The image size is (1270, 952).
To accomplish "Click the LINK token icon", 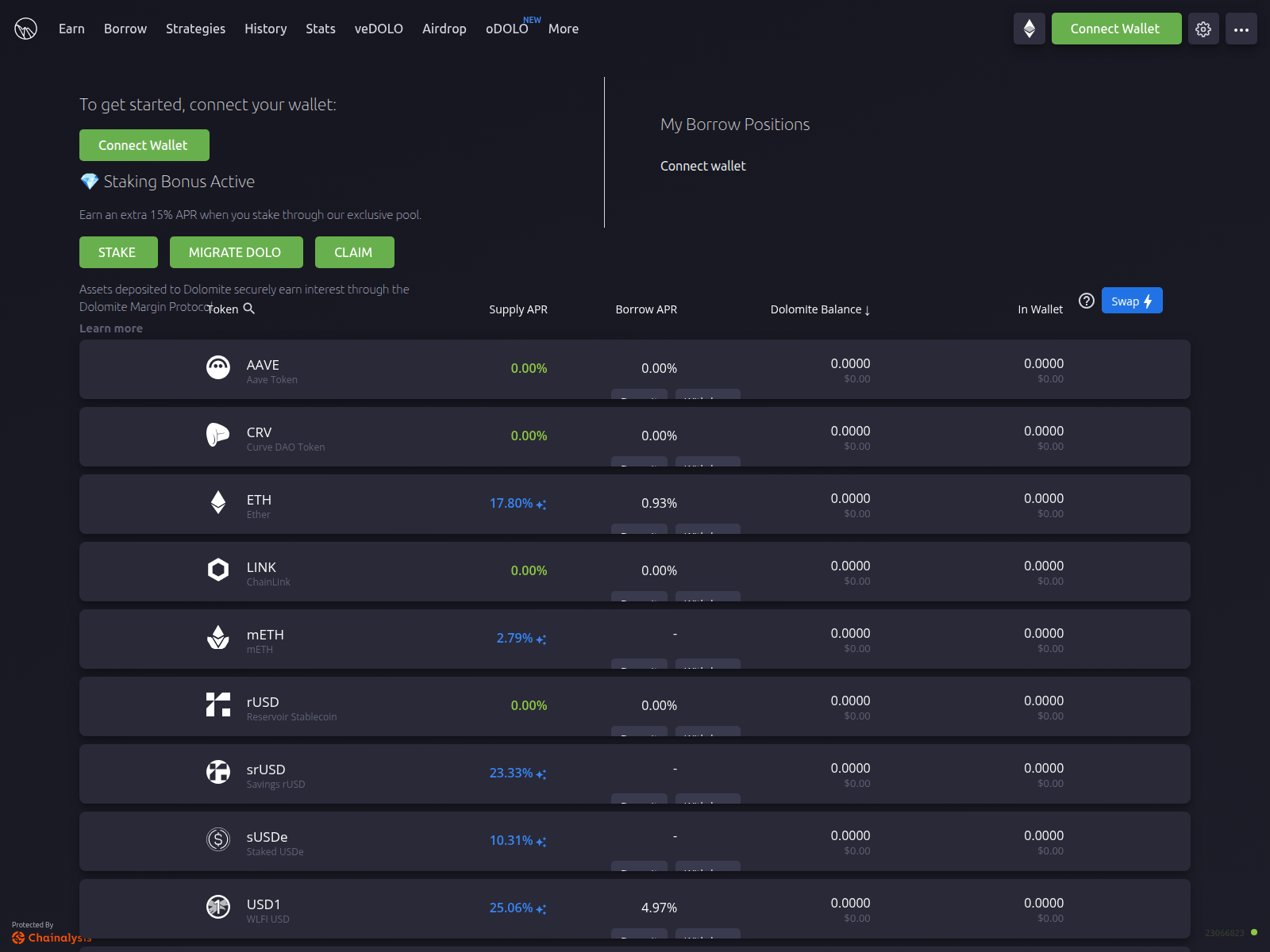I will point(218,570).
